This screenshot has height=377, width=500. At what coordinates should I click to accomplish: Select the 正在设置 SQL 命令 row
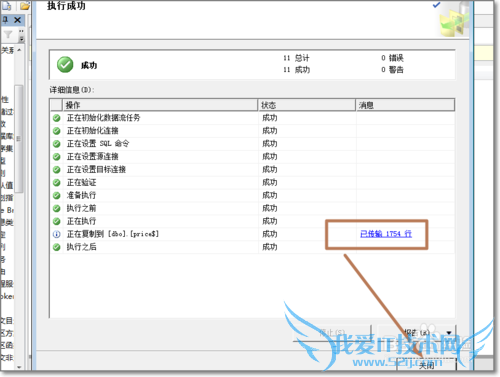(252, 144)
